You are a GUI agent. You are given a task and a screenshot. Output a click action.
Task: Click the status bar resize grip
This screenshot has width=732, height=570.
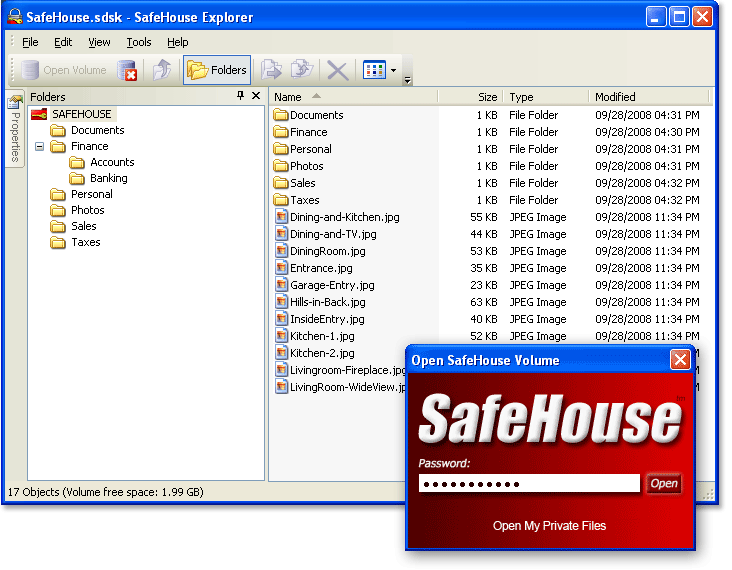click(709, 494)
